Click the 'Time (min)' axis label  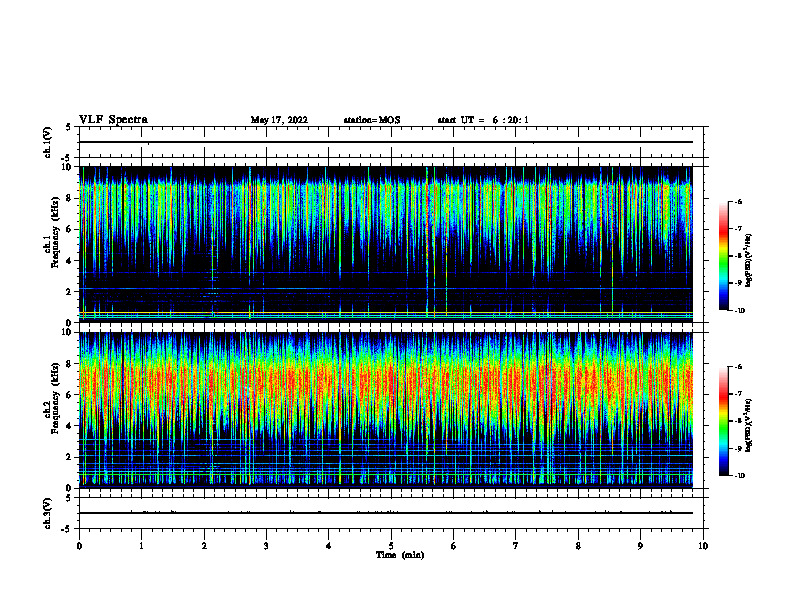coord(400,555)
